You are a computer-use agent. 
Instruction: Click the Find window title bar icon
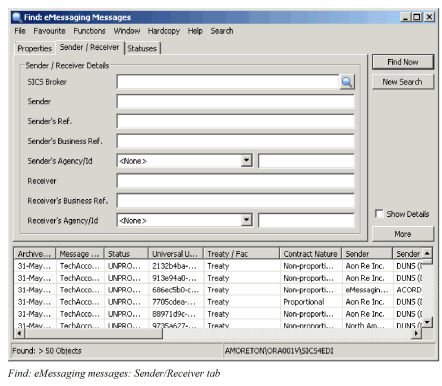tap(17, 17)
